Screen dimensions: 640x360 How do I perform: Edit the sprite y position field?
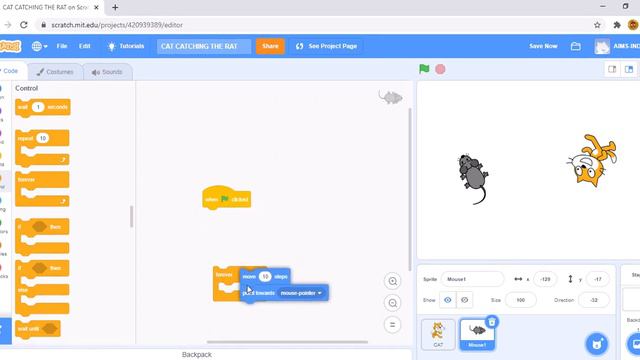point(598,279)
